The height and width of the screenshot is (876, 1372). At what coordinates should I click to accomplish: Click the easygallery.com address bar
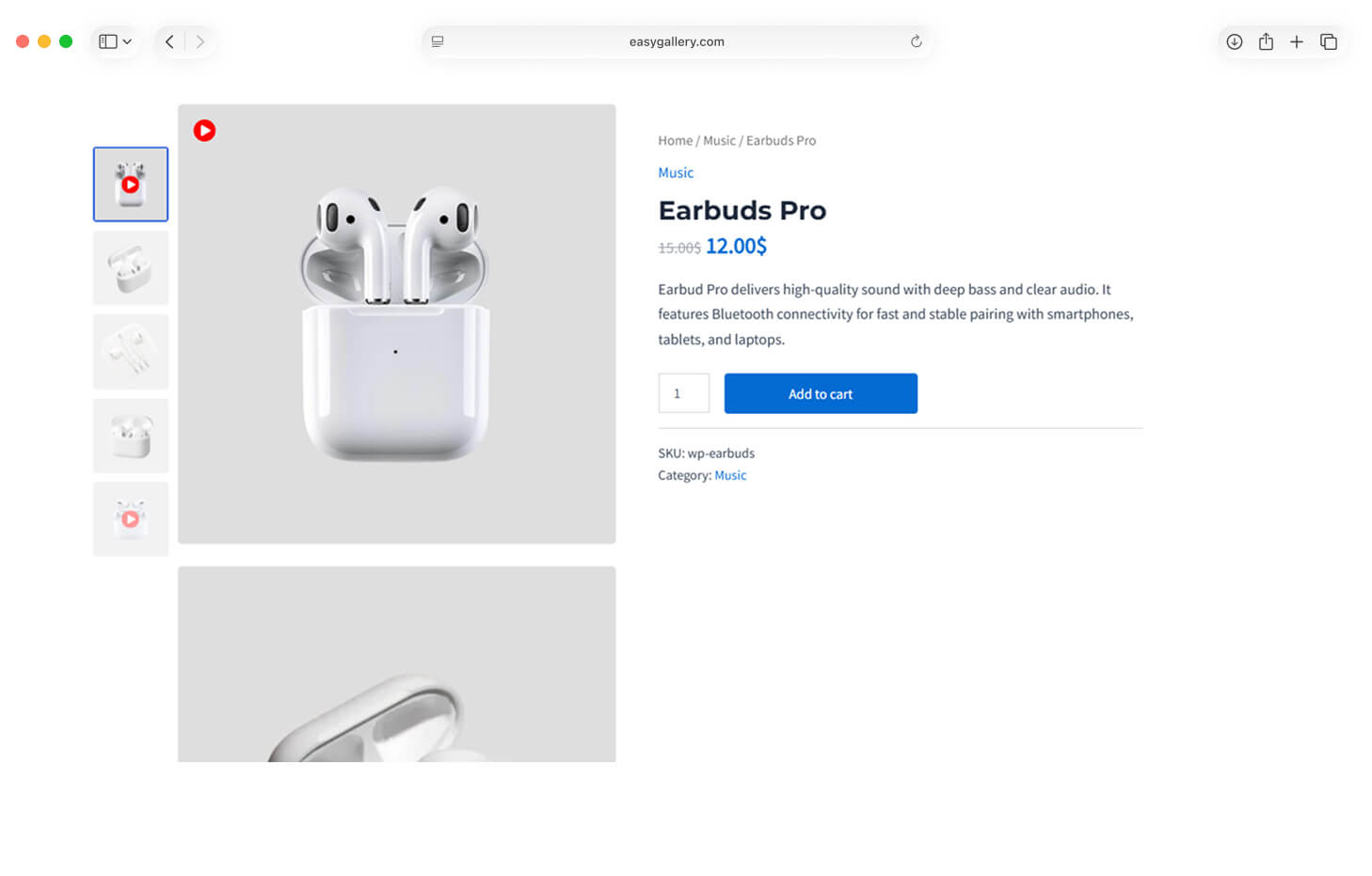[x=676, y=41]
